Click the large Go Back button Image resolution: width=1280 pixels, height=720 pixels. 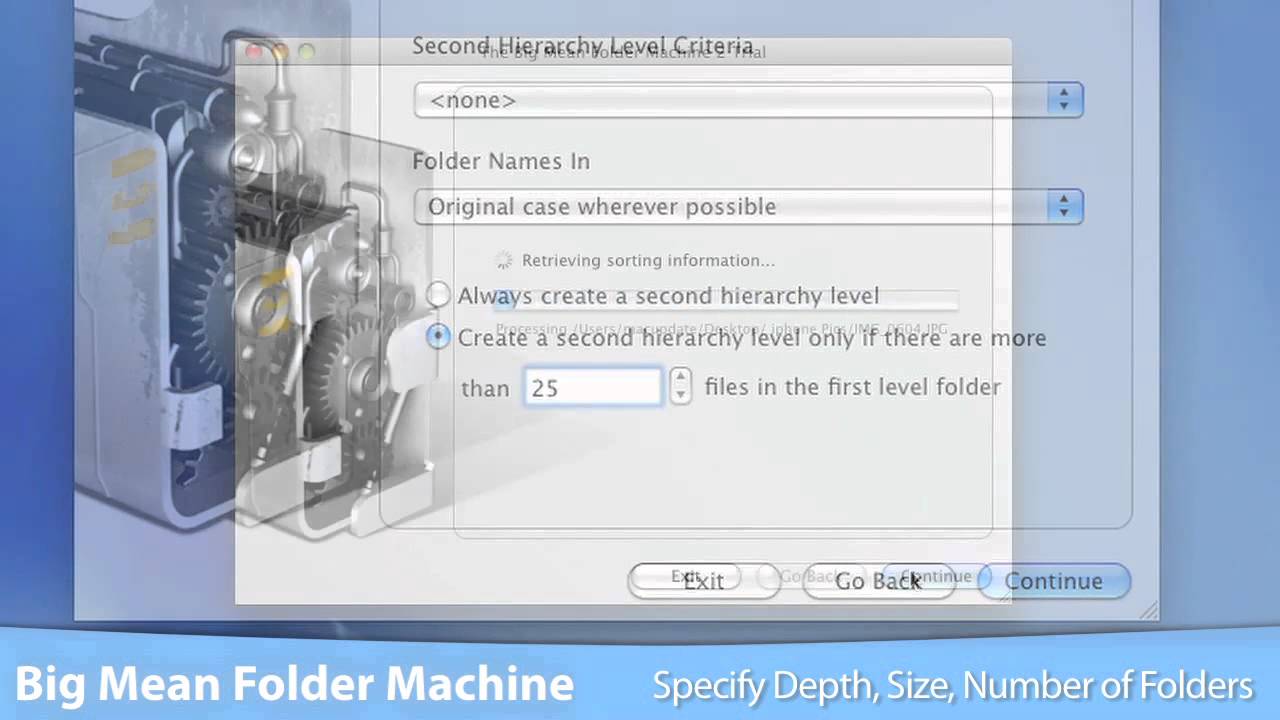[879, 581]
